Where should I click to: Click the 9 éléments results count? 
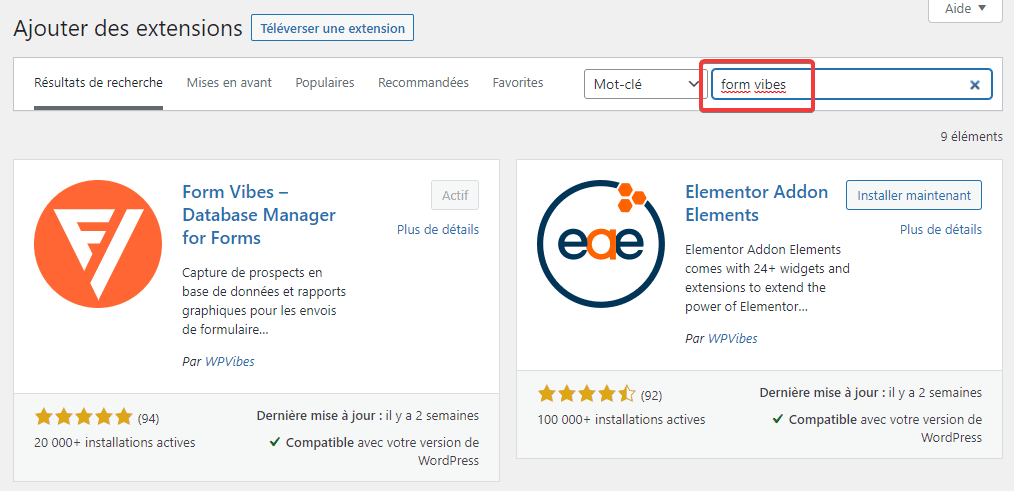pyautogui.click(x=972, y=136)
